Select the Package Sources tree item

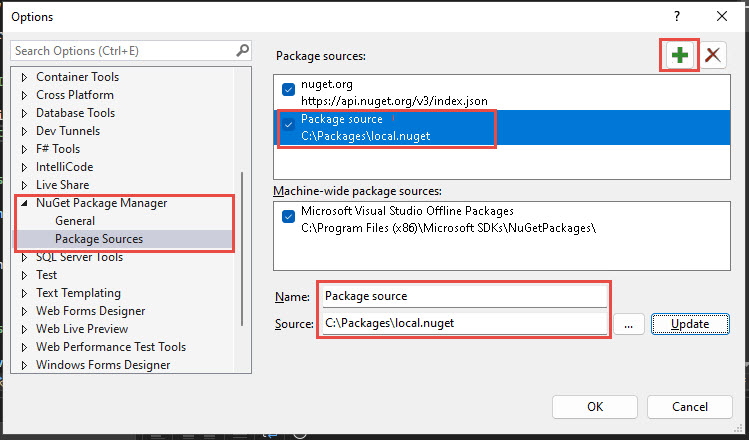click(x=99, y=239)
